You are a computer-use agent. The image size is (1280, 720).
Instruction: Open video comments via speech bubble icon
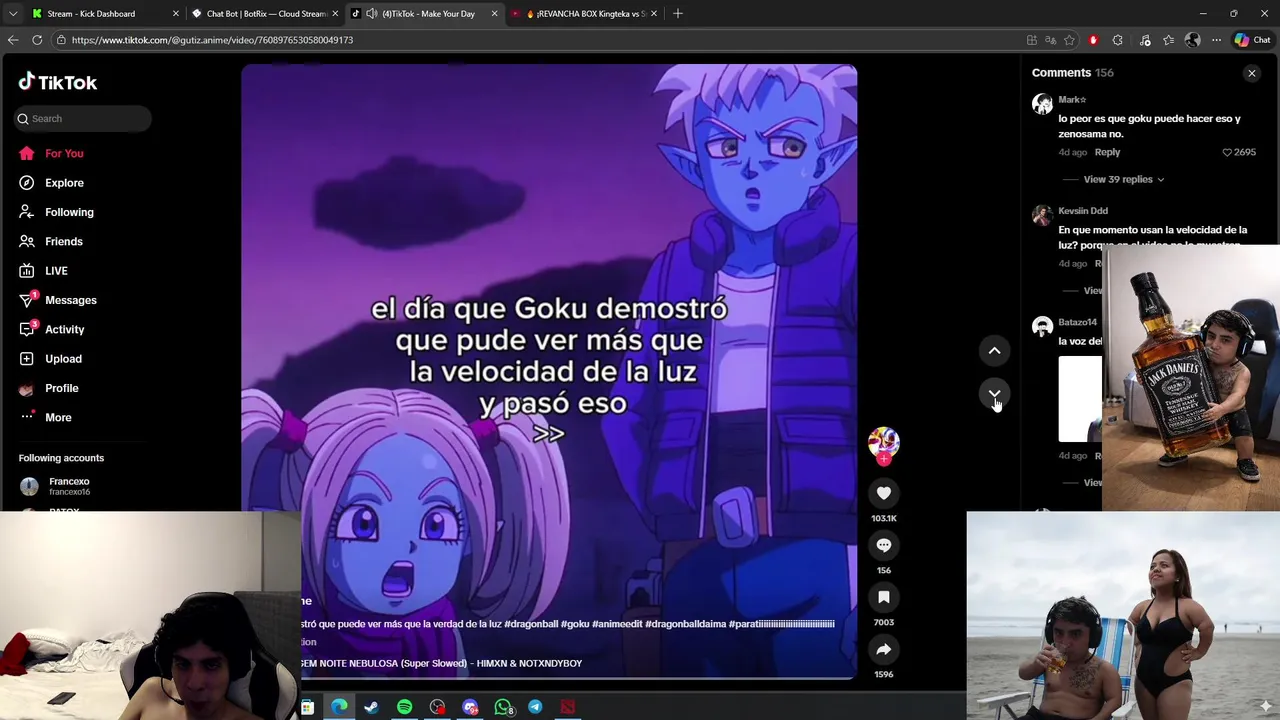883,545
